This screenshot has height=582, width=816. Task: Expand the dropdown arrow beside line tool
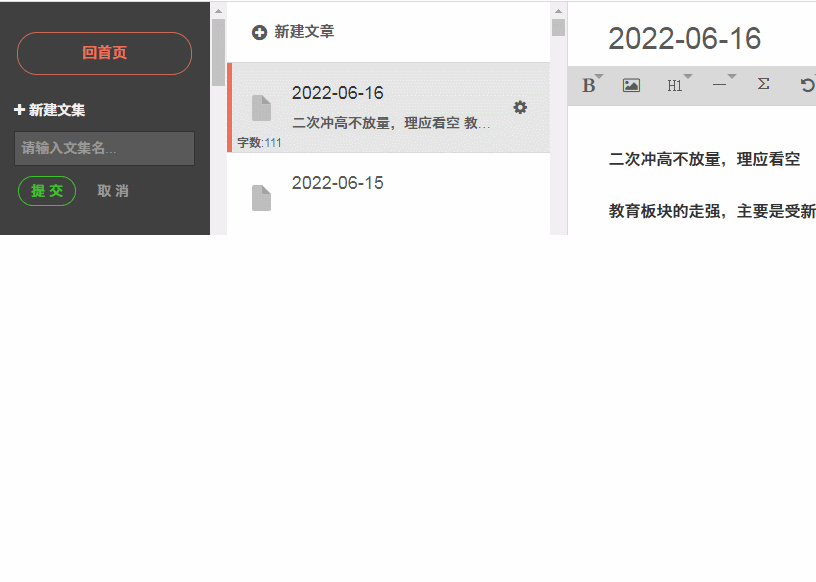click(x=732, y=77)
